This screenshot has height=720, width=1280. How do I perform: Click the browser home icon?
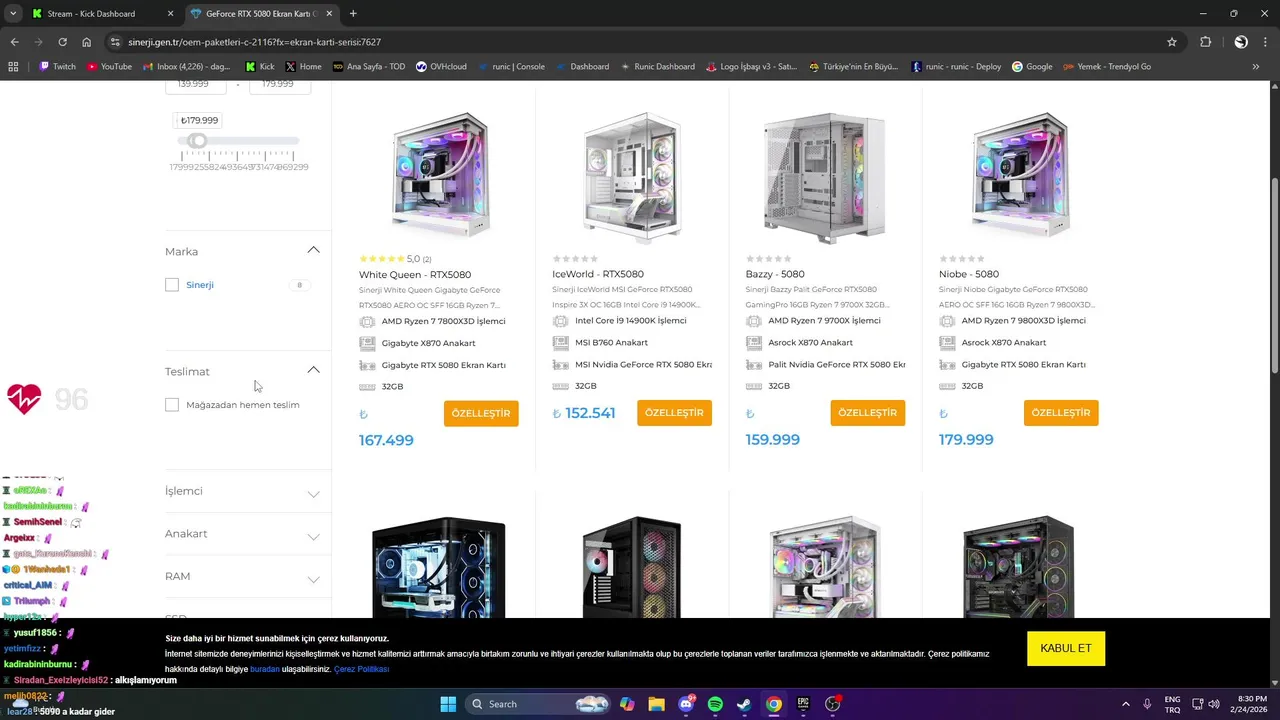coord(86,42)
